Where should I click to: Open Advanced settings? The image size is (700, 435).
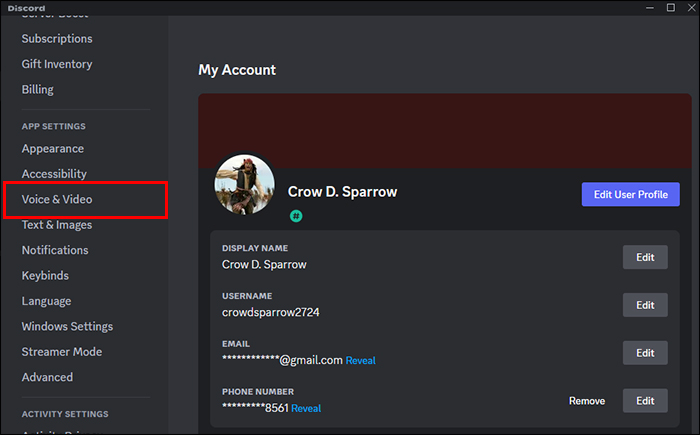[x=47, y=377]
